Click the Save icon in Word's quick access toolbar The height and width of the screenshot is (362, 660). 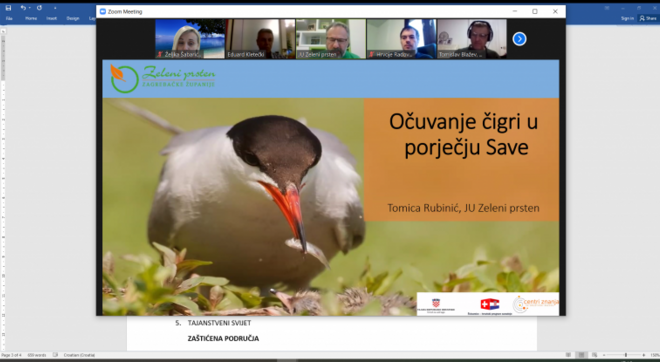(8, 8)
